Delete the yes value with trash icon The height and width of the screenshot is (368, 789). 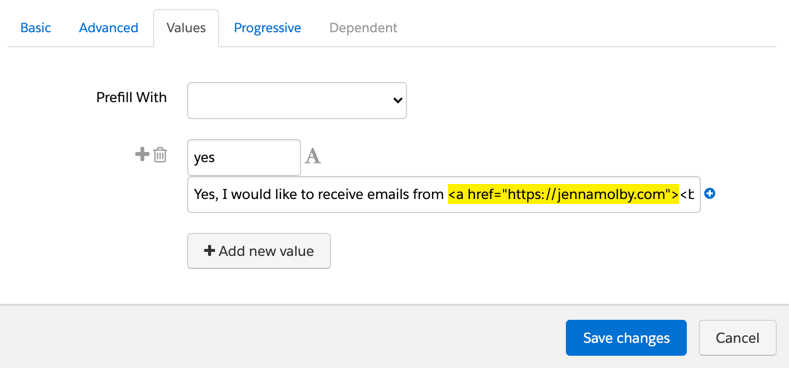coord(160,155)
